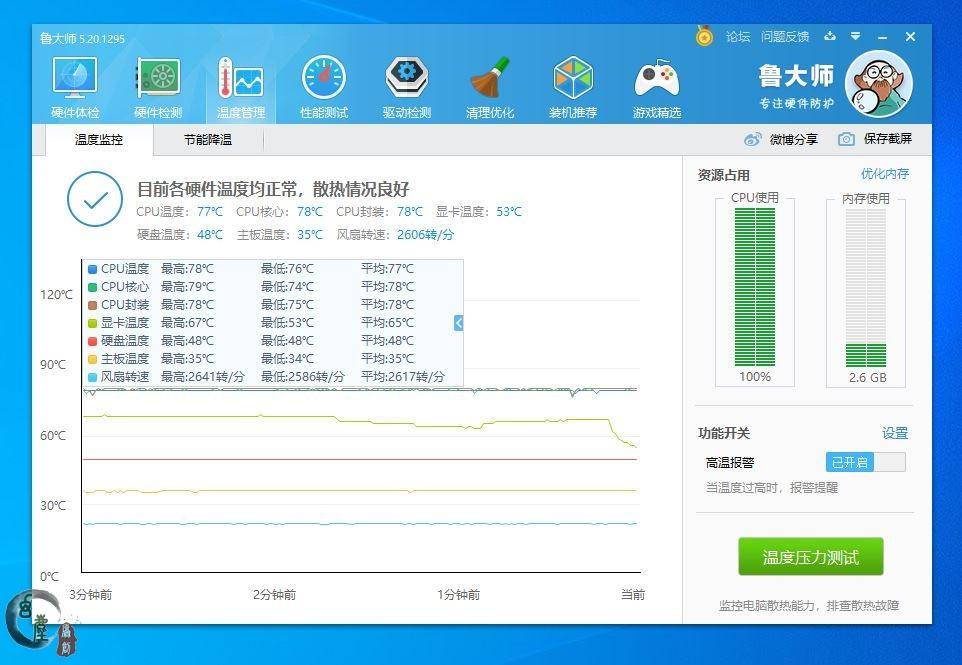Collapse the chart legend panel arrow
The width and height of the screenshot is (962, 665).
click(x=458, y=323)
